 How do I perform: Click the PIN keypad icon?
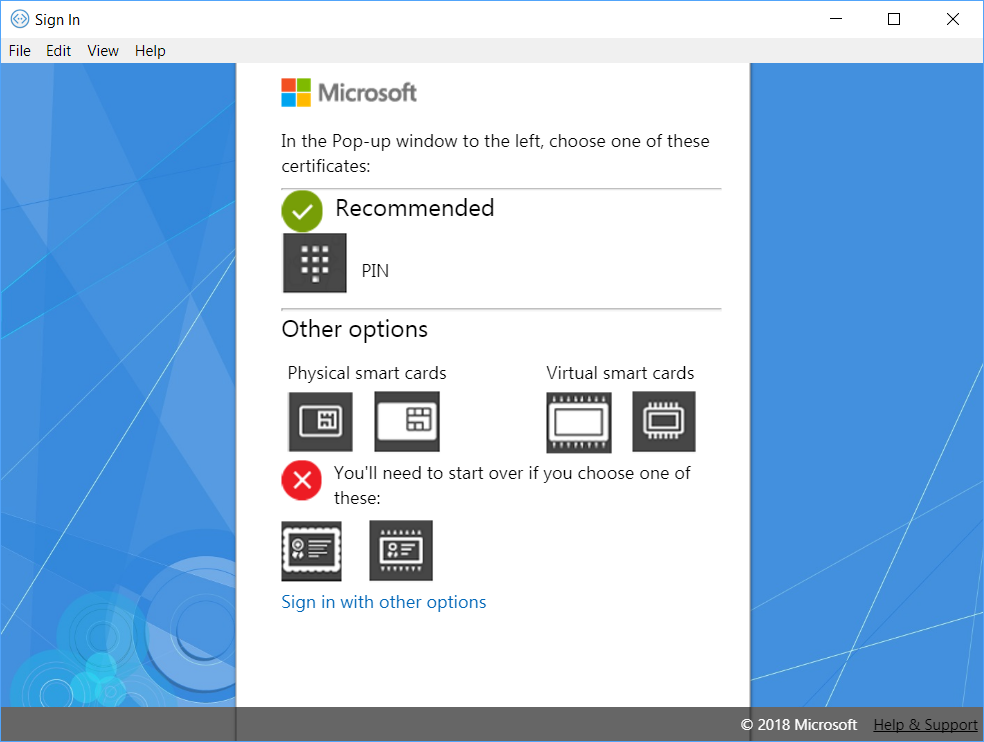(x=314, y=263)
